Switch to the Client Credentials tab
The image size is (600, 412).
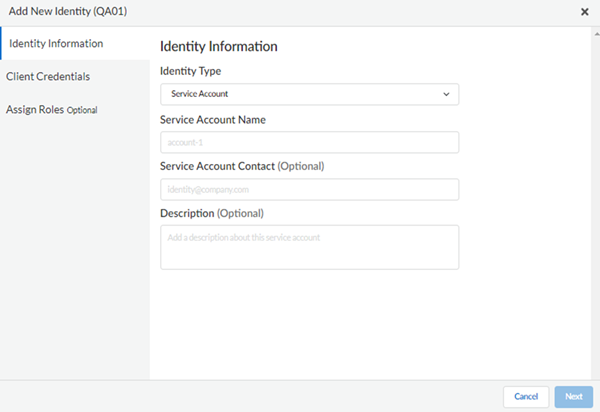(x=48, y=76)
